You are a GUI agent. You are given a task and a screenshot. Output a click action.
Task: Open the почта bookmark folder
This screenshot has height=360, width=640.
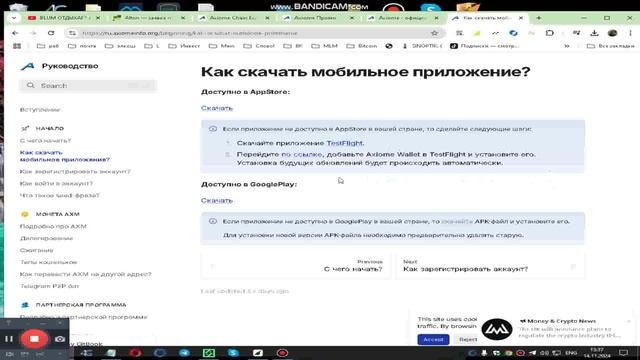(x=82, y=46)
